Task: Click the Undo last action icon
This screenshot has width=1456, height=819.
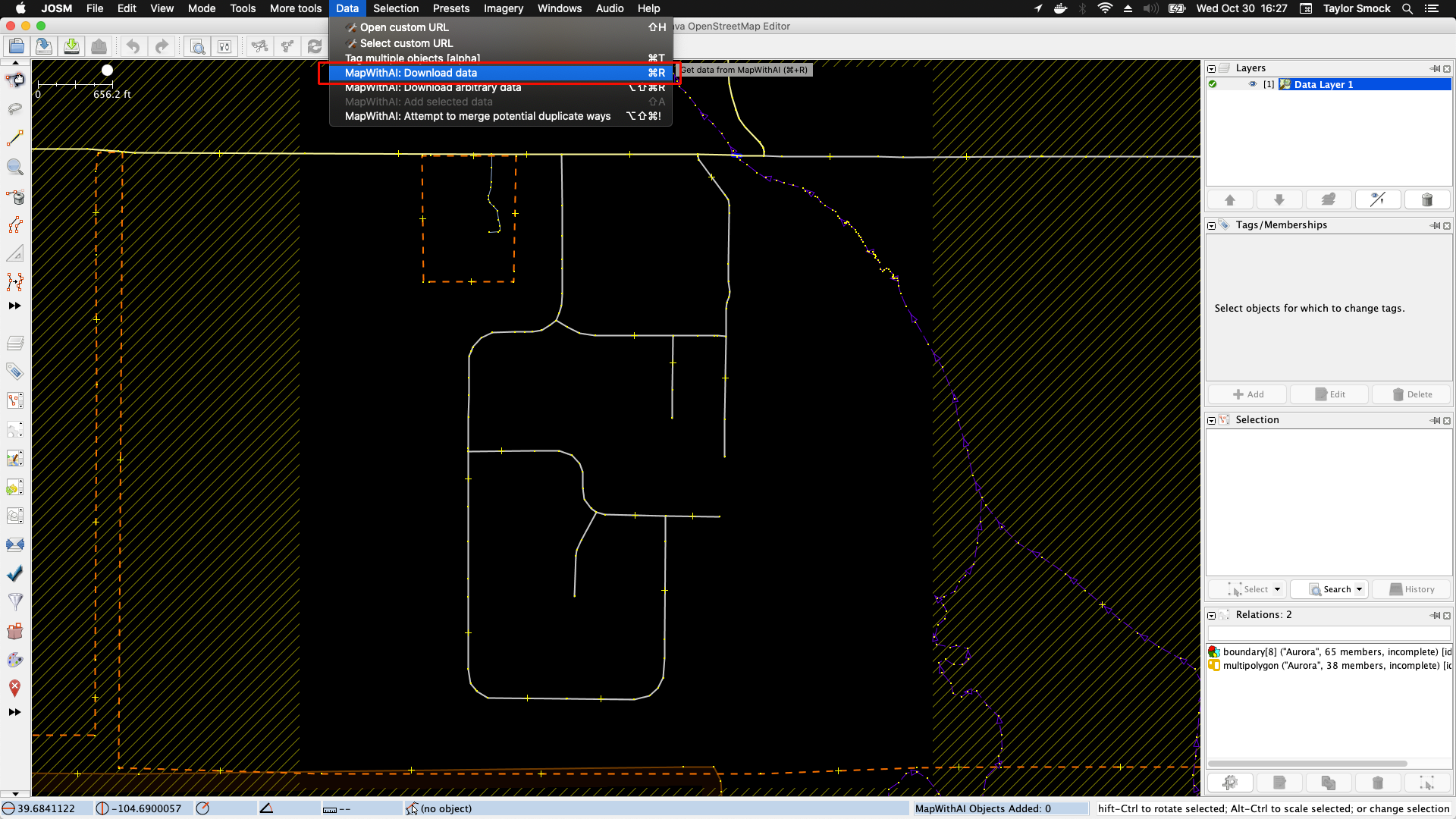Action: click(x=133, y=47)
